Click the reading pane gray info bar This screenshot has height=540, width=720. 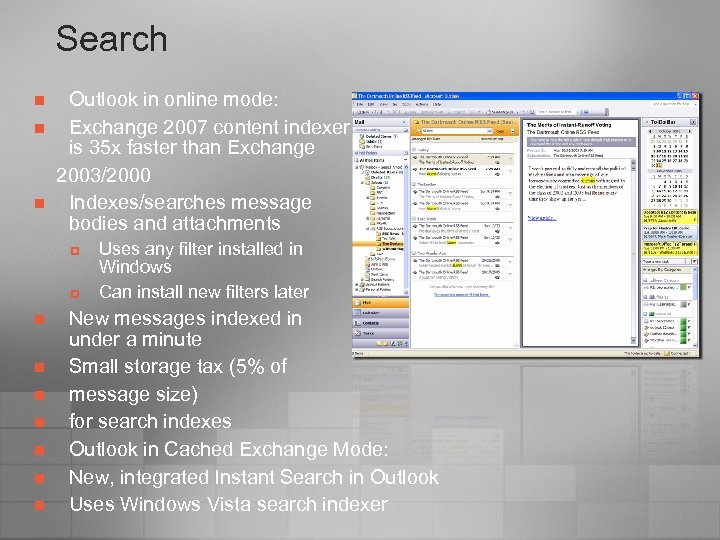point(581,142)
